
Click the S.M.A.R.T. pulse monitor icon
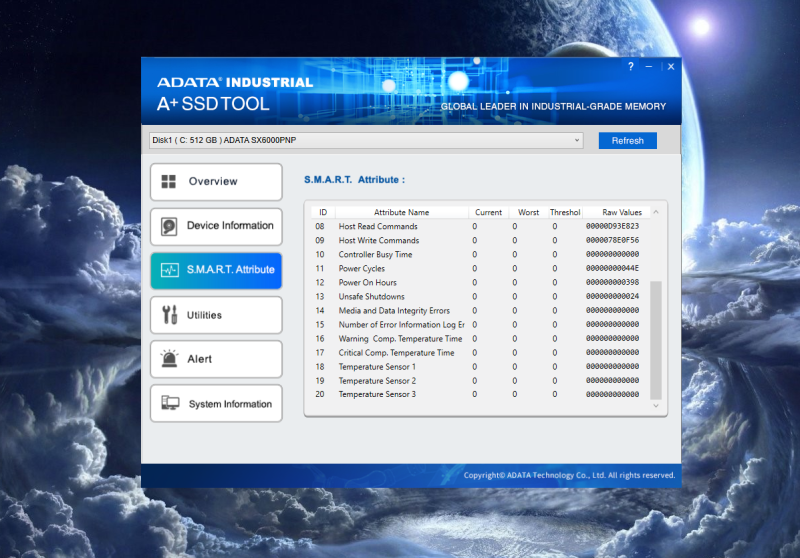[x=169, y=270]
